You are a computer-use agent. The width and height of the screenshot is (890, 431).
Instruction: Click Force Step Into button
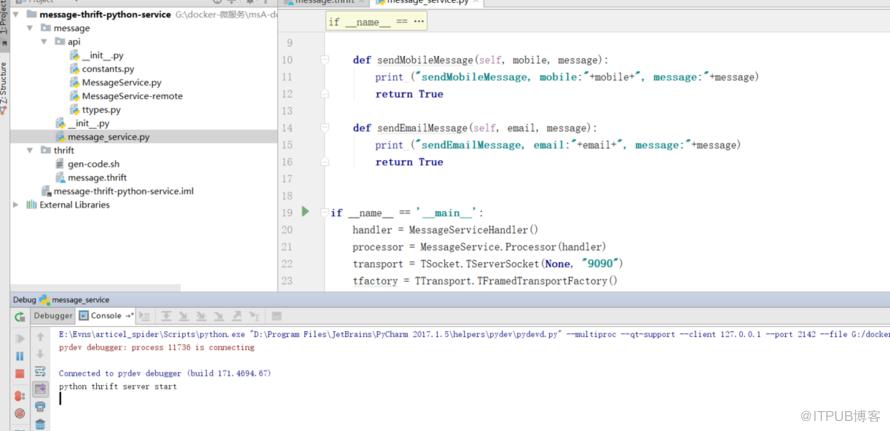pyautogui.click(x=219, y=316)
